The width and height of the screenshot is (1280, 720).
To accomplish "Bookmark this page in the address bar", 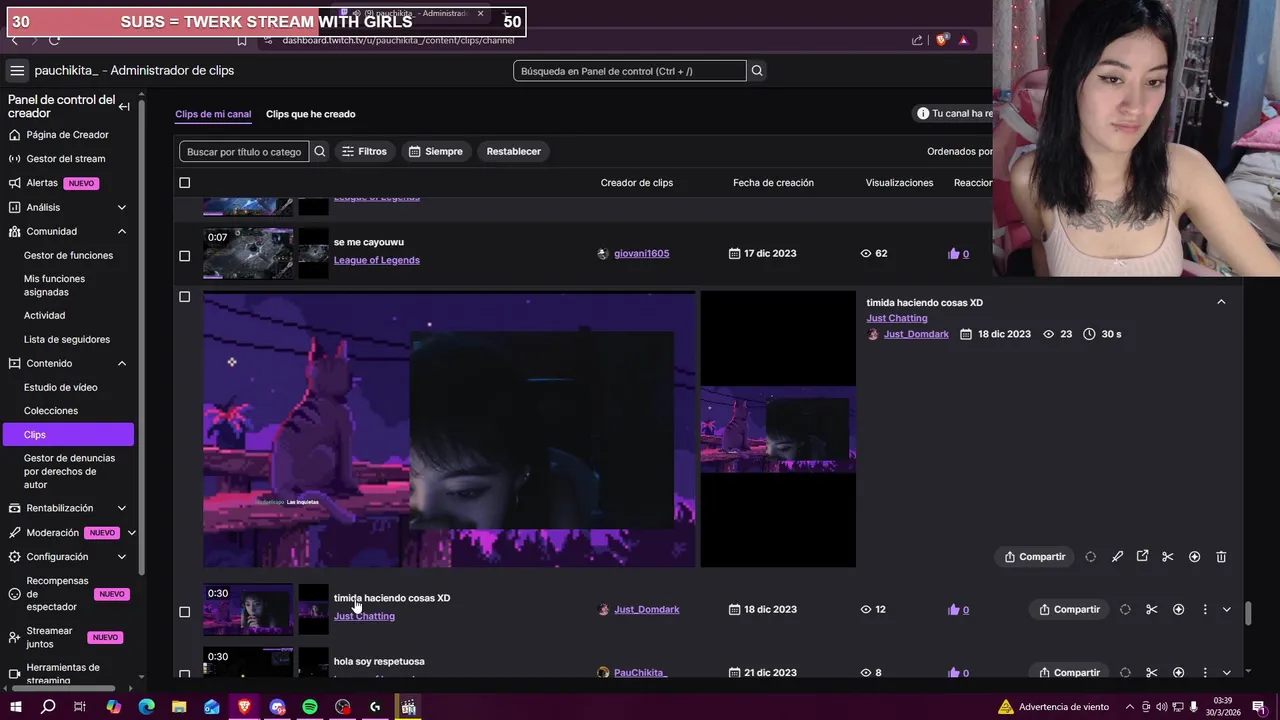I will [242, 40].
